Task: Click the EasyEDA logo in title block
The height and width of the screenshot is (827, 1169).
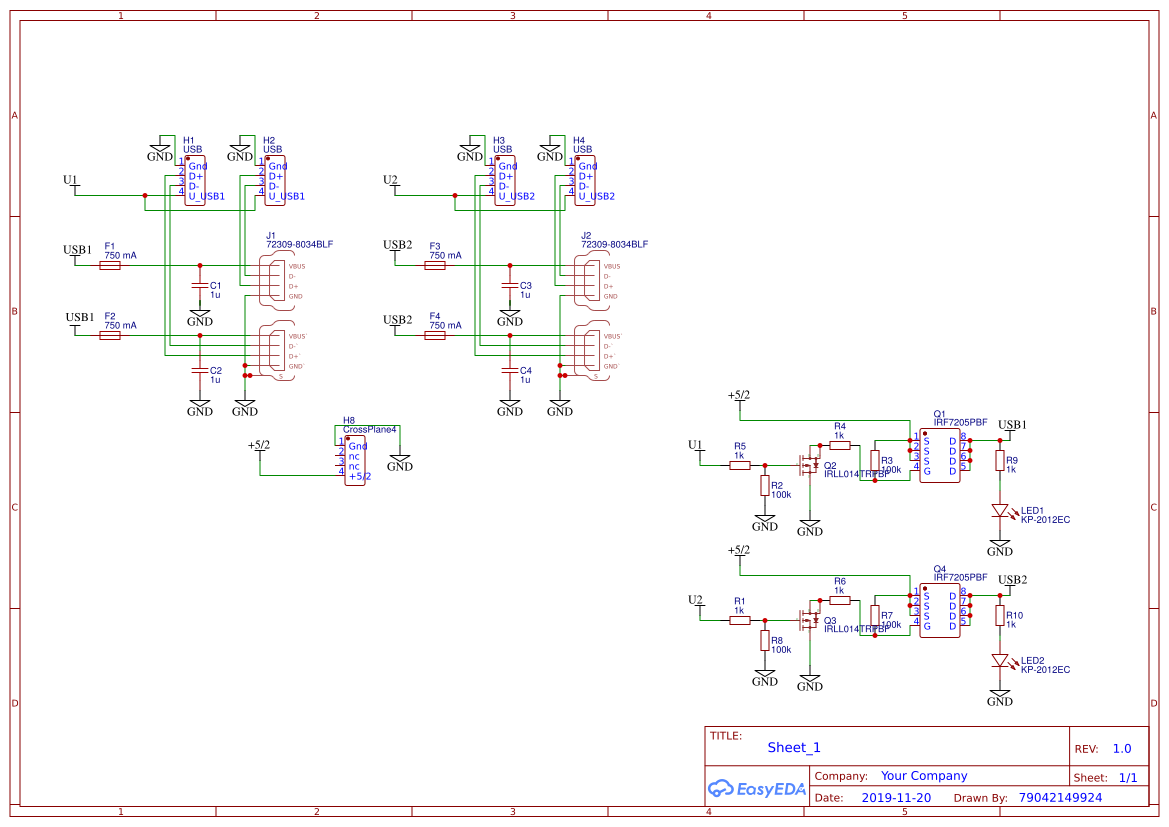Action: (x=757, y=788)
